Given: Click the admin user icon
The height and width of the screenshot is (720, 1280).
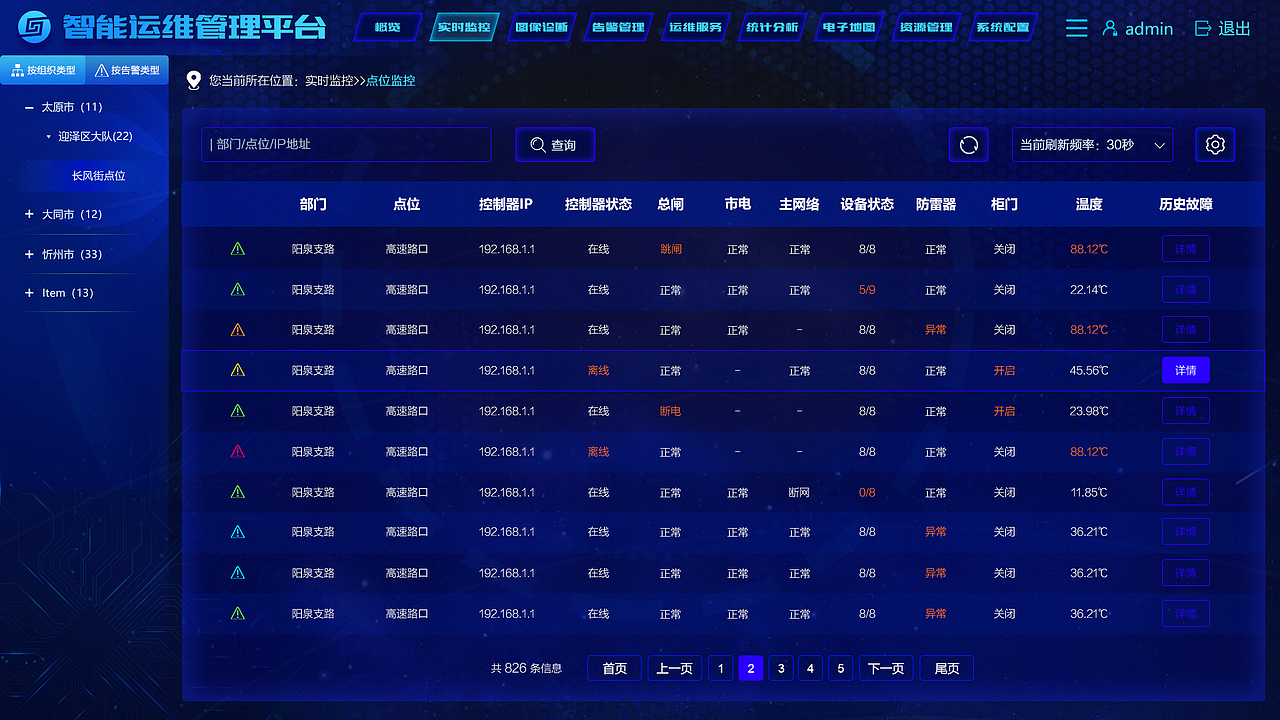Looking at the screenshot, I should pos(1110,28).
